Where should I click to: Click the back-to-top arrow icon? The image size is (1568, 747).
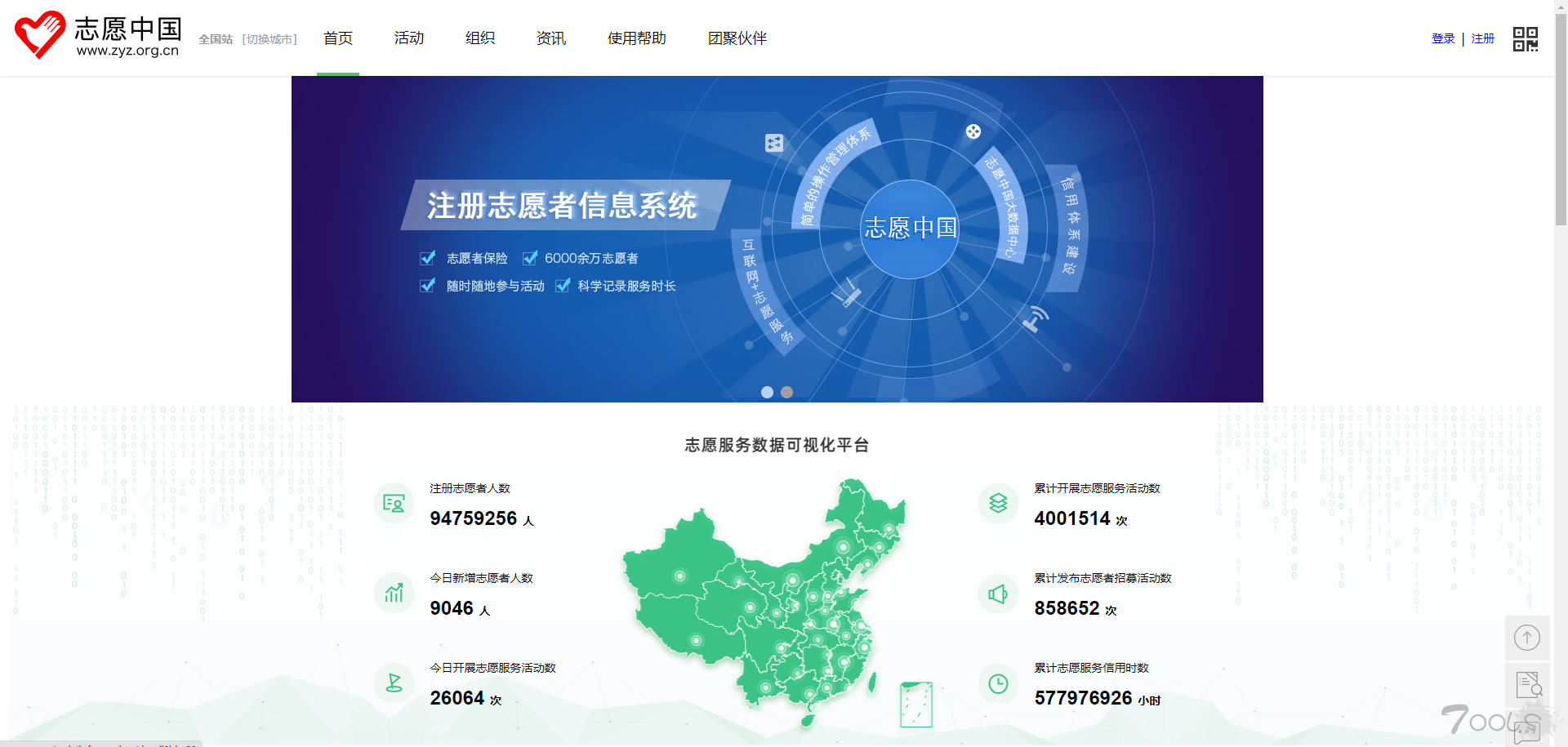[x=1526, y=638]
